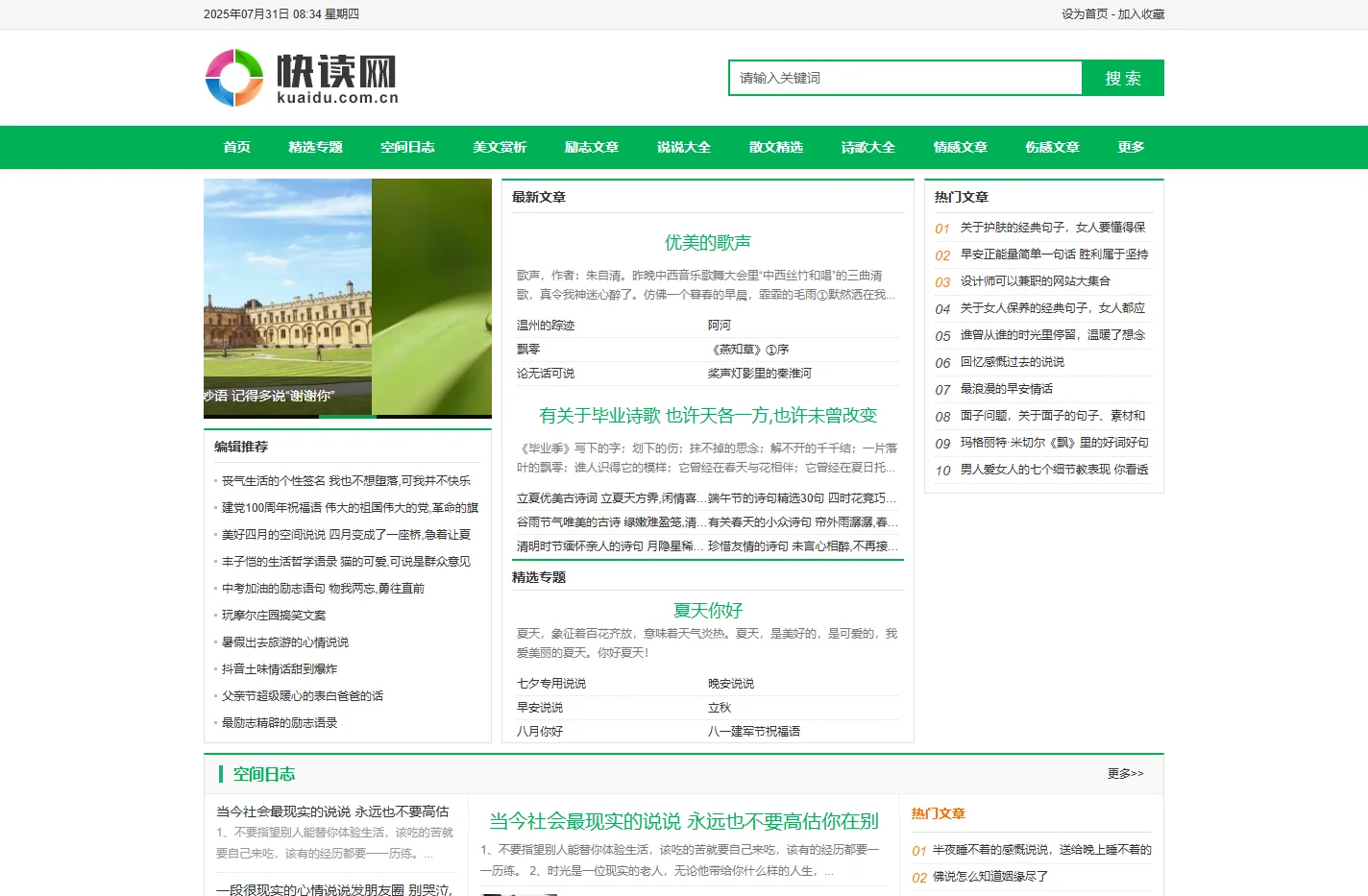Open 建党100周年祝福语 recommended article
Viewport: 1368px width, 896px height.
350,508
